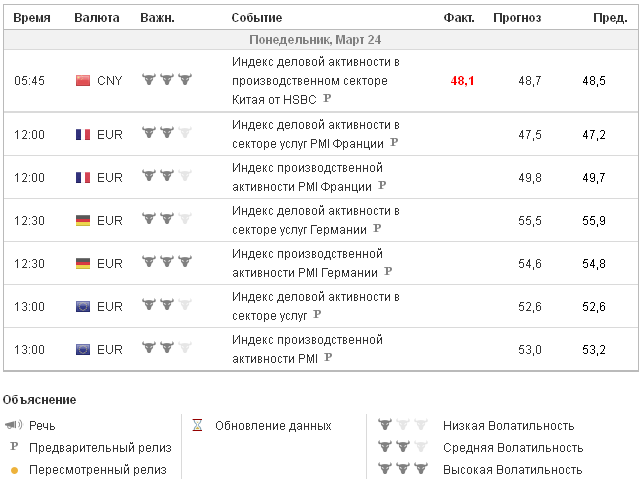Click the P icon after "услуг PMI Франции"
The height and width of the screenshot is (479, 643).
pos(394,143)
